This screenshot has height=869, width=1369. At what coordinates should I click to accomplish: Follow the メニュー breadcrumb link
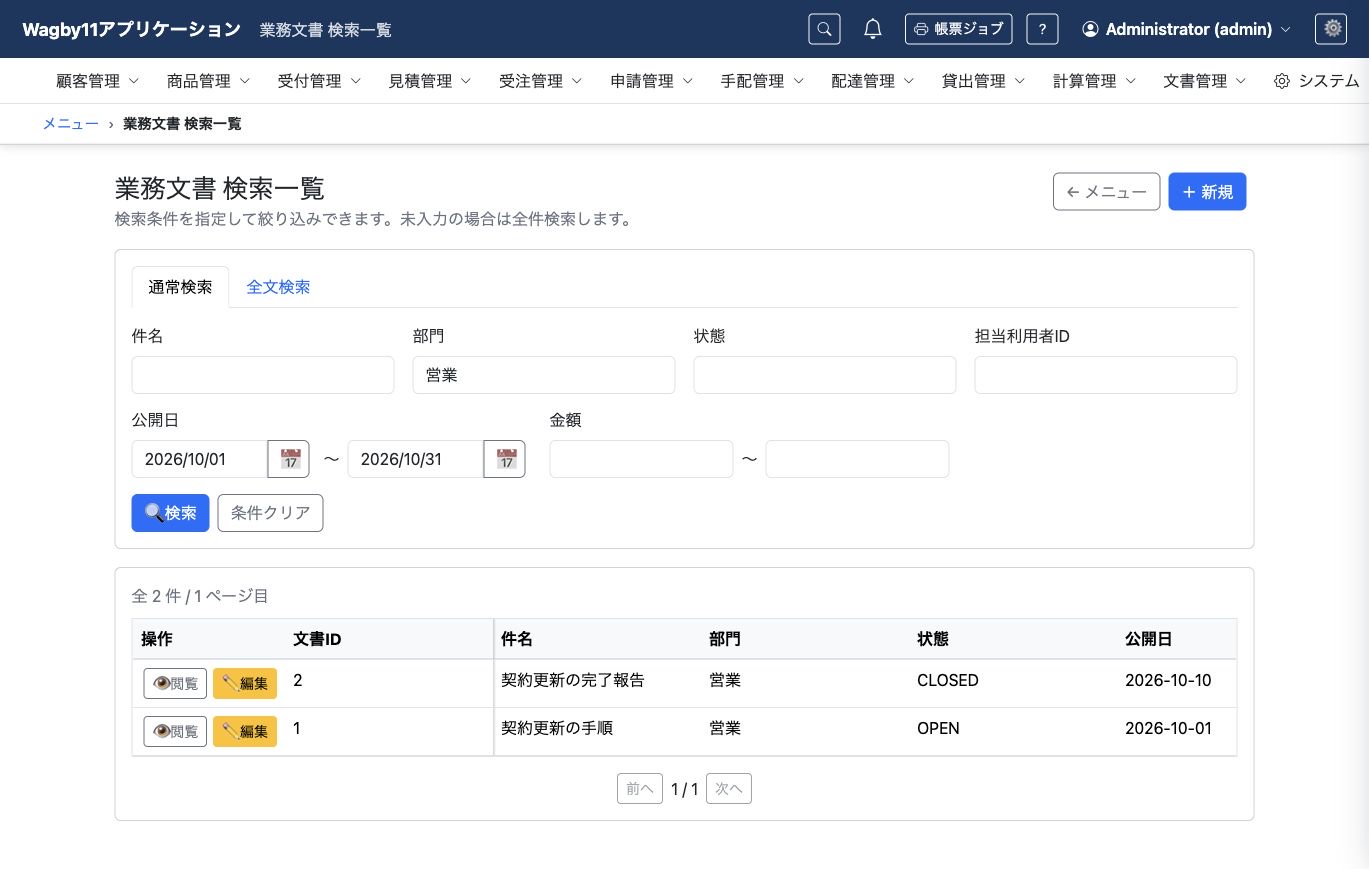coord(70,124)
